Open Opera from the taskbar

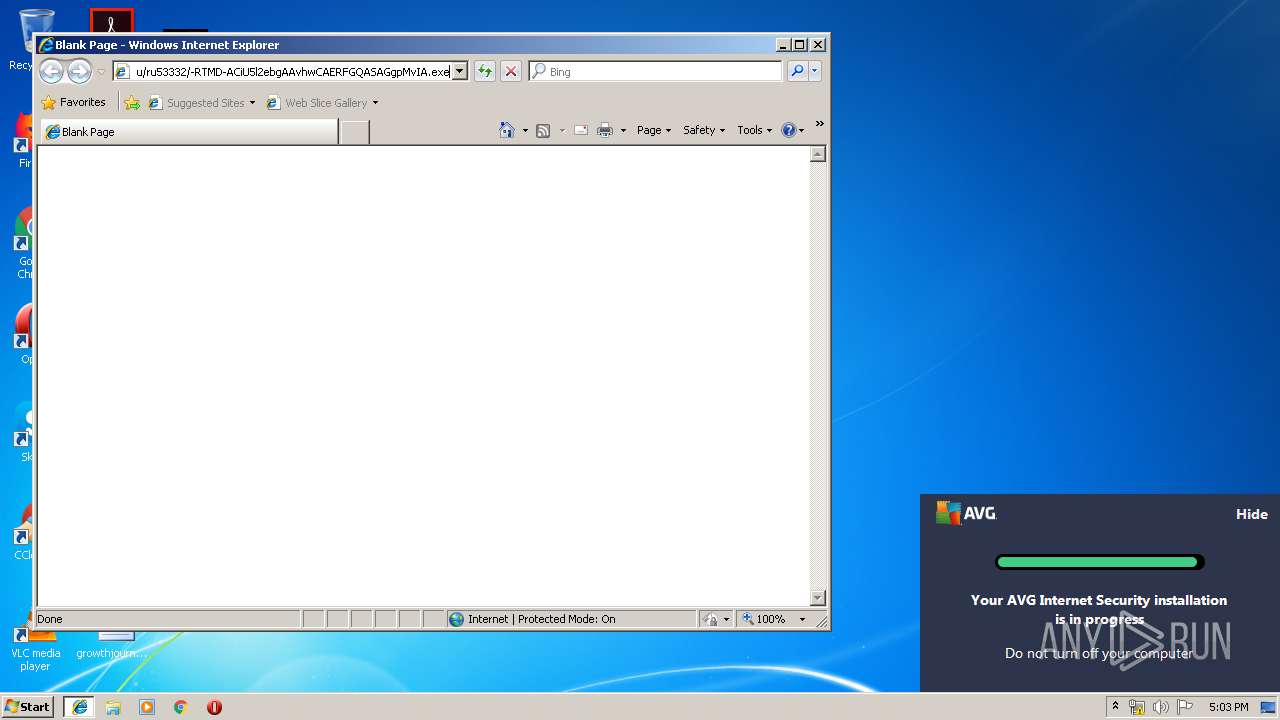tap(214, 707)
